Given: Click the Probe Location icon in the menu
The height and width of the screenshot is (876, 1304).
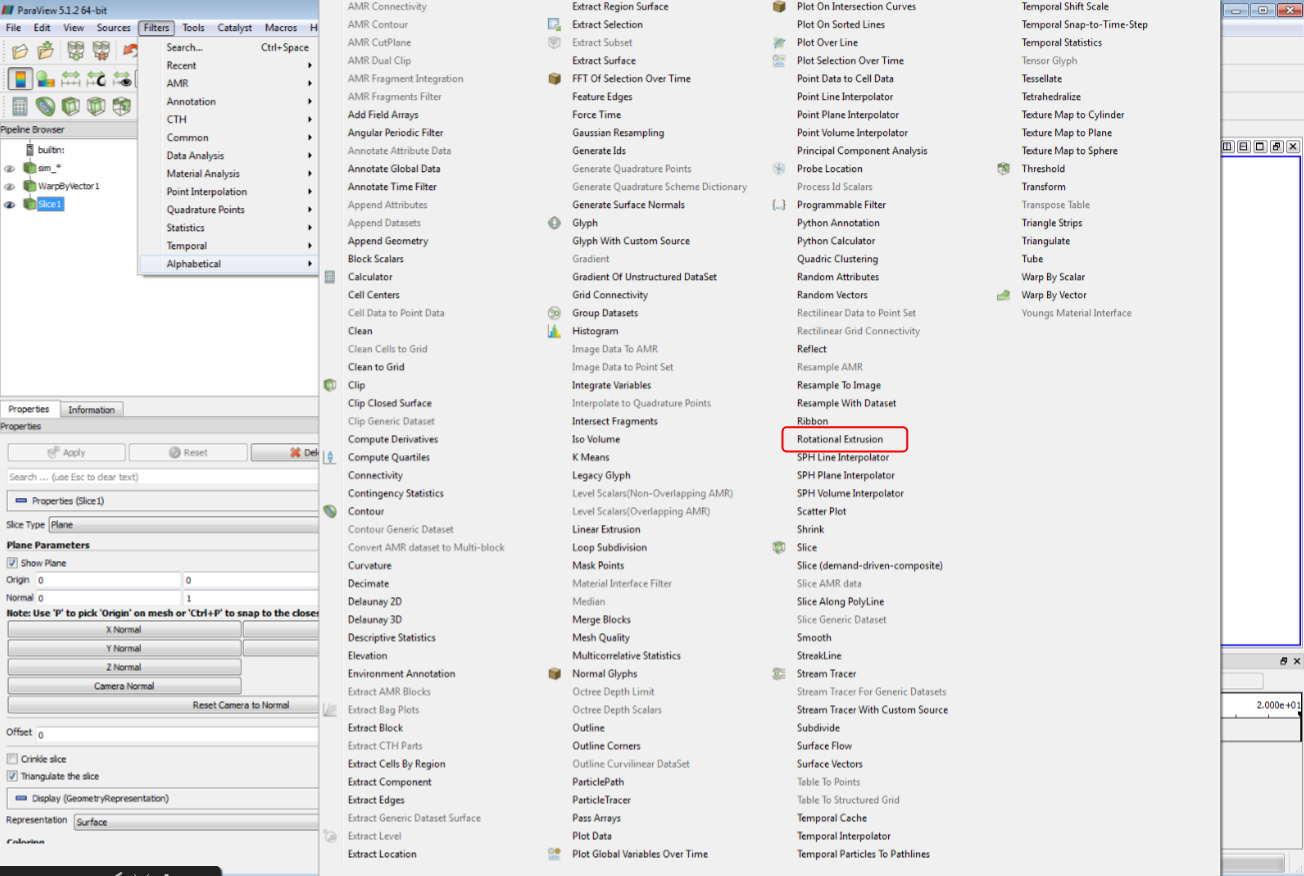Looking at the screenshot, I should point(779,169).
